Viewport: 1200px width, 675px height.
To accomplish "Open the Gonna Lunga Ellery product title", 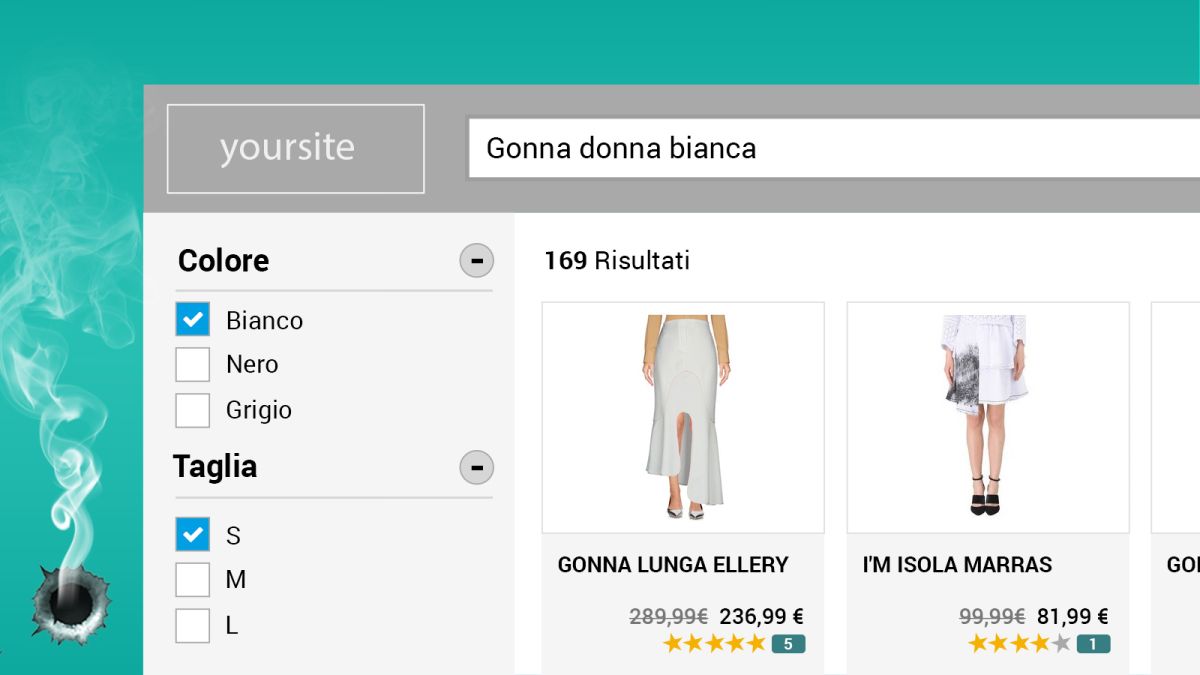I will pos(673,565).
